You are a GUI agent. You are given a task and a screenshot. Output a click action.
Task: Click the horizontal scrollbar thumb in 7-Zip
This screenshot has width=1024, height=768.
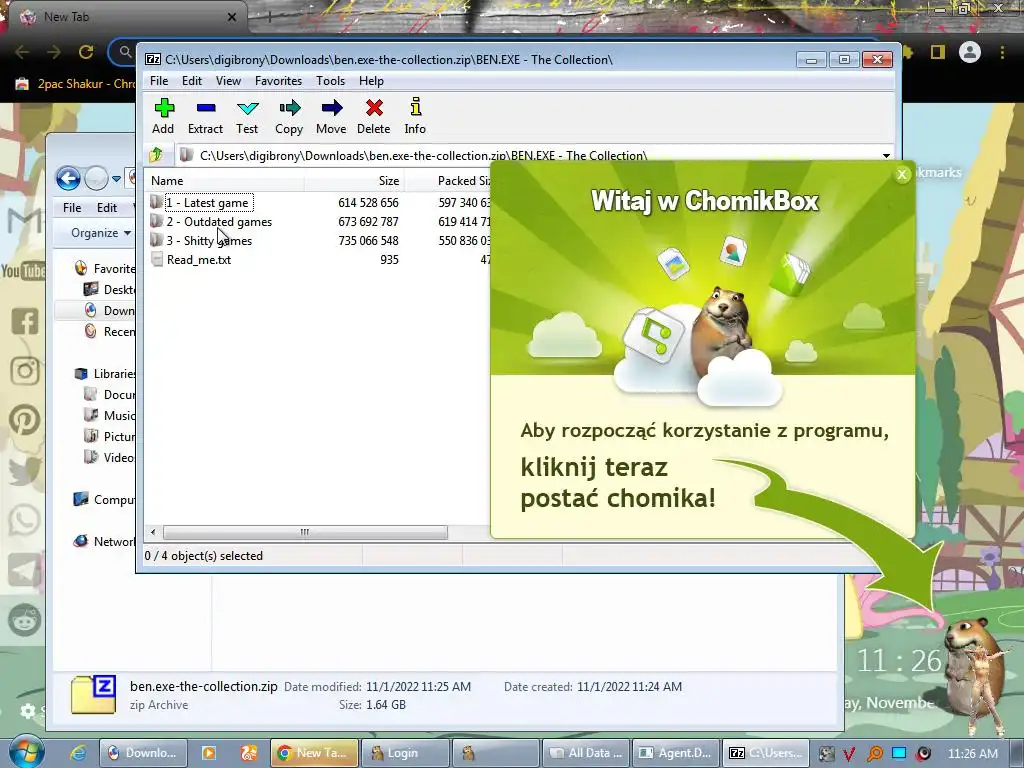click(x=305, y=532)
